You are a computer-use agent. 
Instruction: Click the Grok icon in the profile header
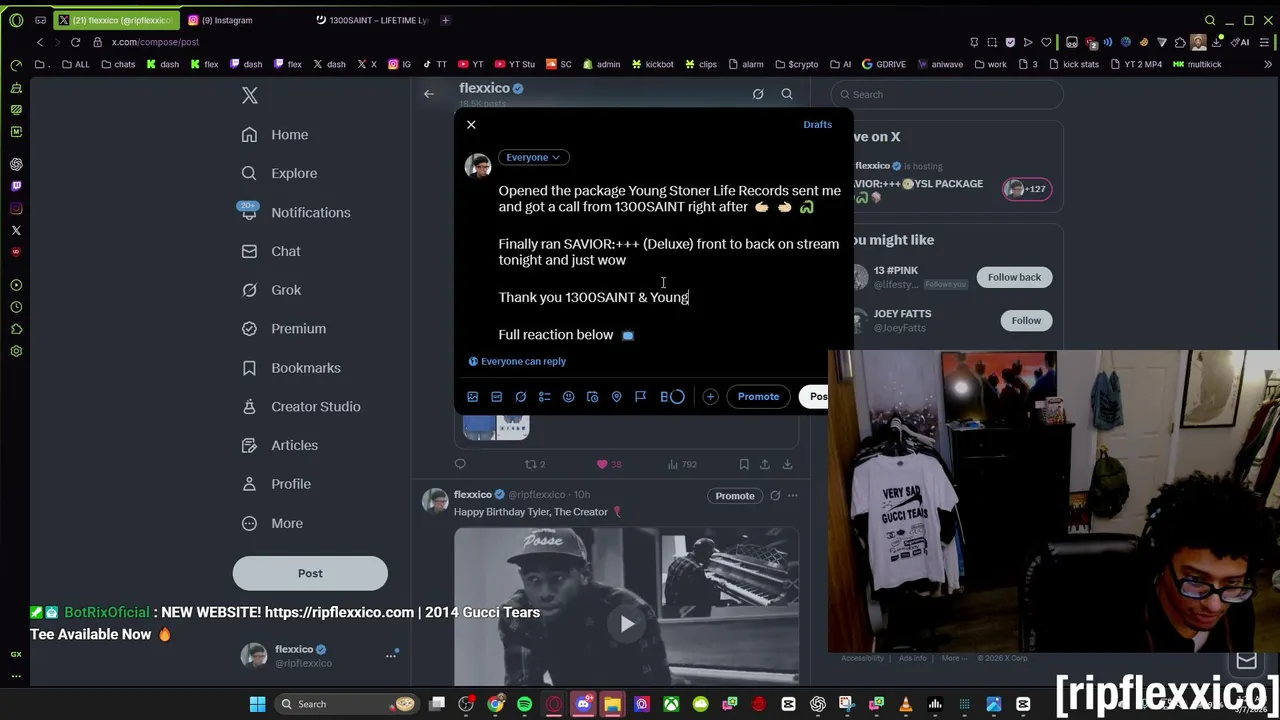tap(758, 94)
